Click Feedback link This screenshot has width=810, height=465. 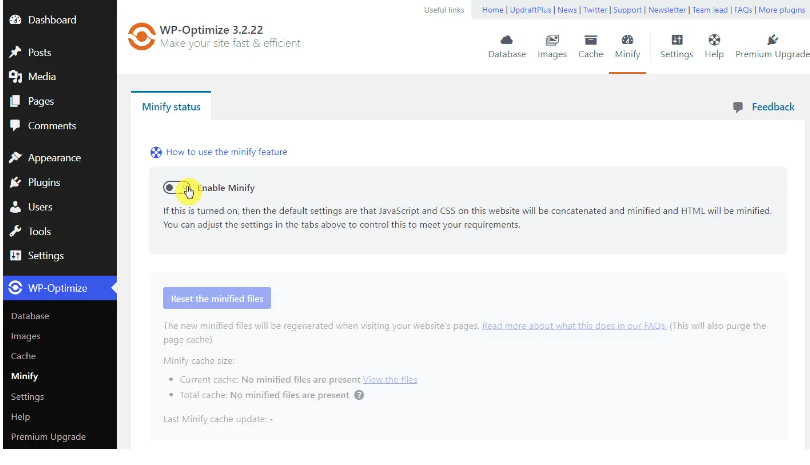[x=773, y=107]
